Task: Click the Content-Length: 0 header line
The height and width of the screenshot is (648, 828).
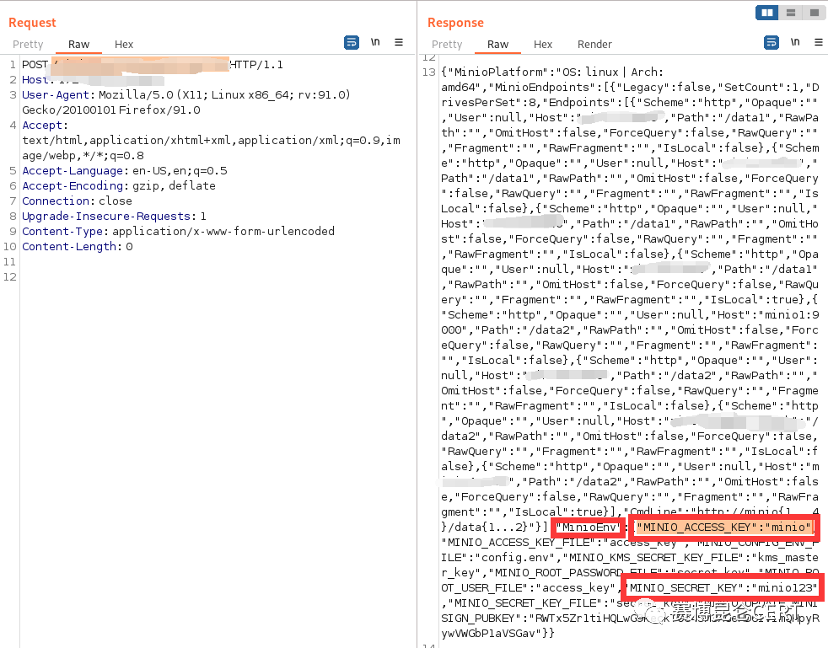Action: pyautogui.click(x=77, y=247)
